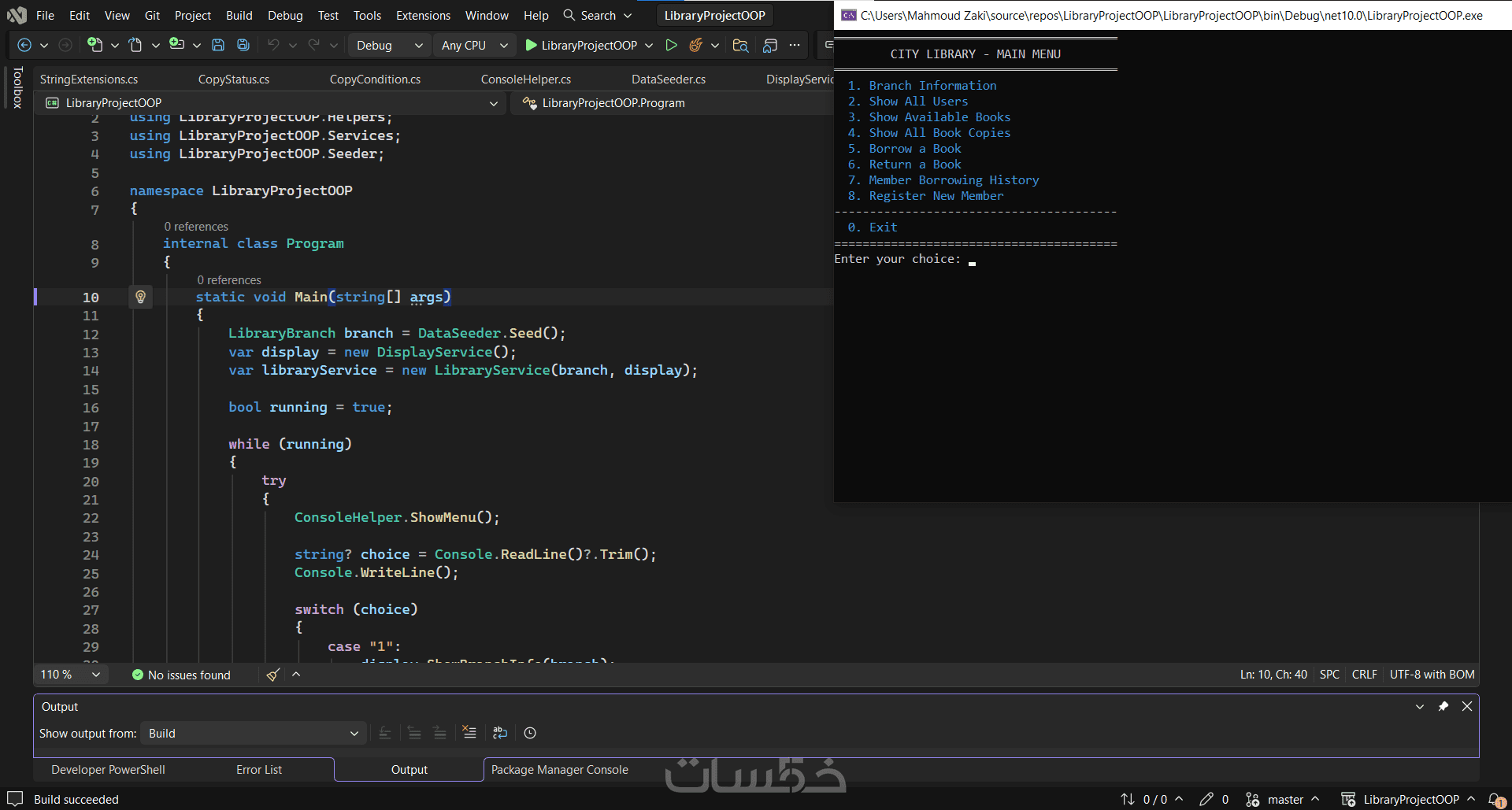Expand the arrow next to the broom icon
This screenshot has height=810, width=1512.
coord(296,675)
